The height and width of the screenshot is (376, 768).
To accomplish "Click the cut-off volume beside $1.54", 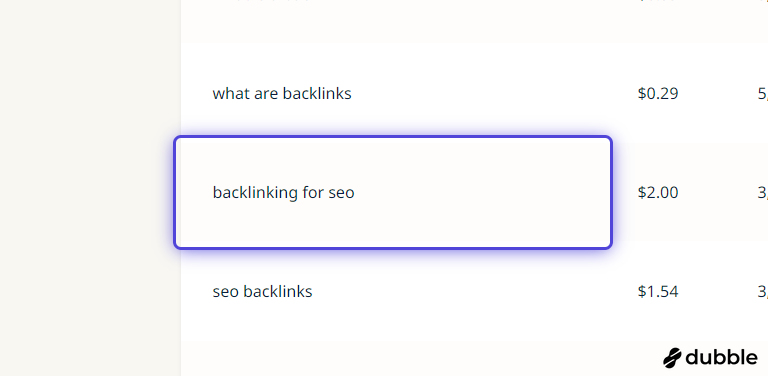I will (x=763, y=292).
